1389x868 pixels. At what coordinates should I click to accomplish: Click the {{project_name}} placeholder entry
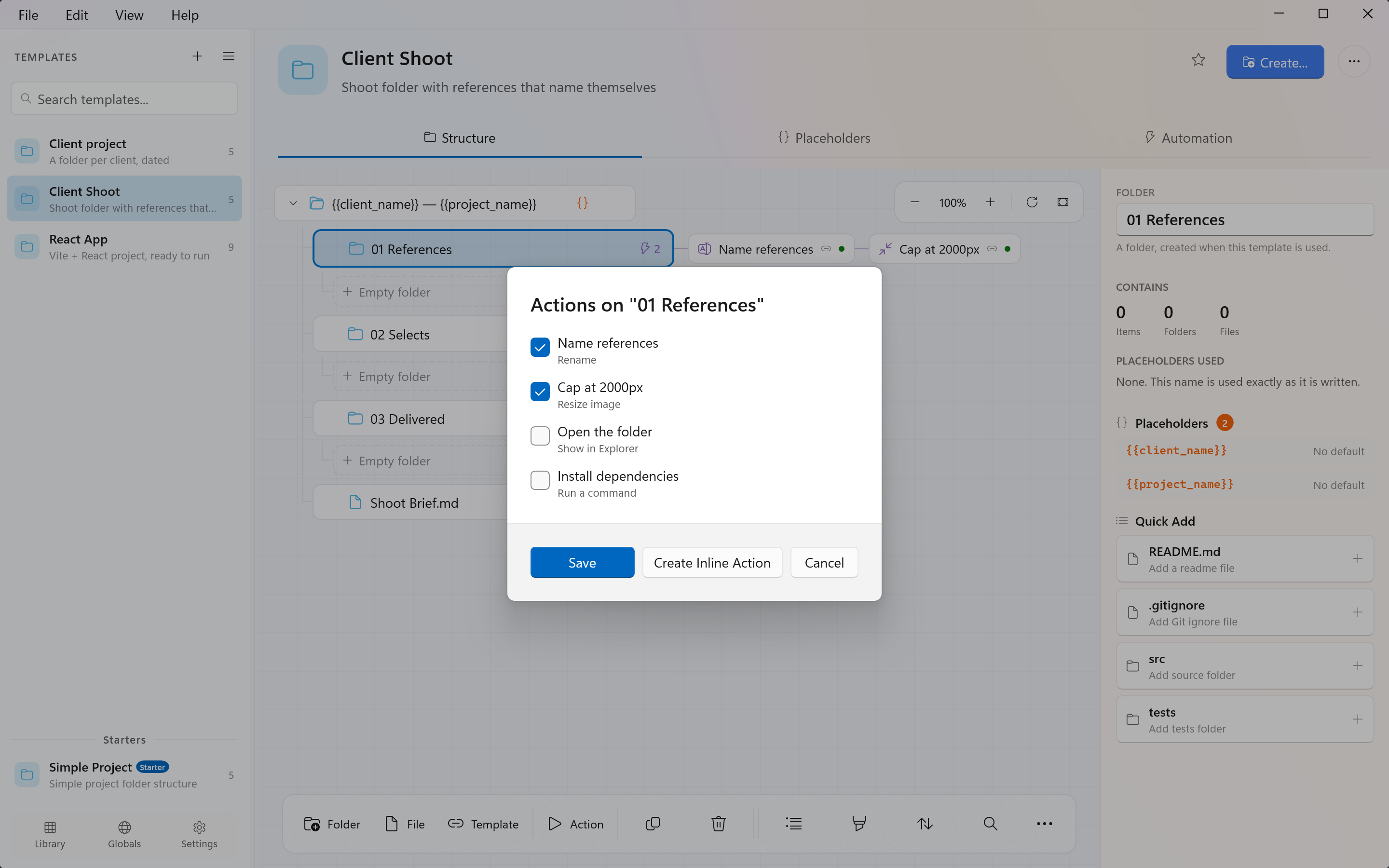(1244, 484)
